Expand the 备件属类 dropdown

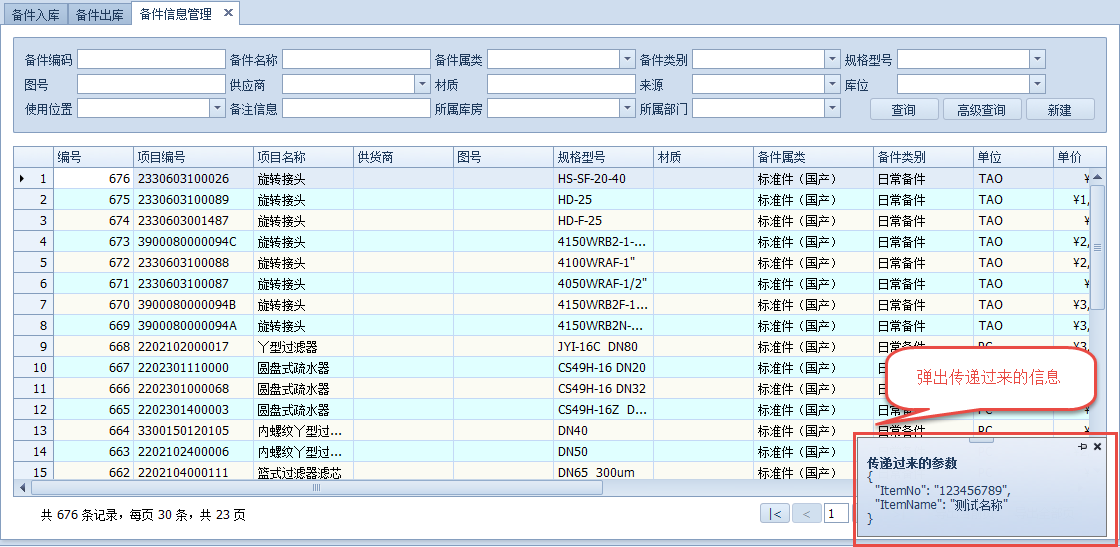[627, 60]
